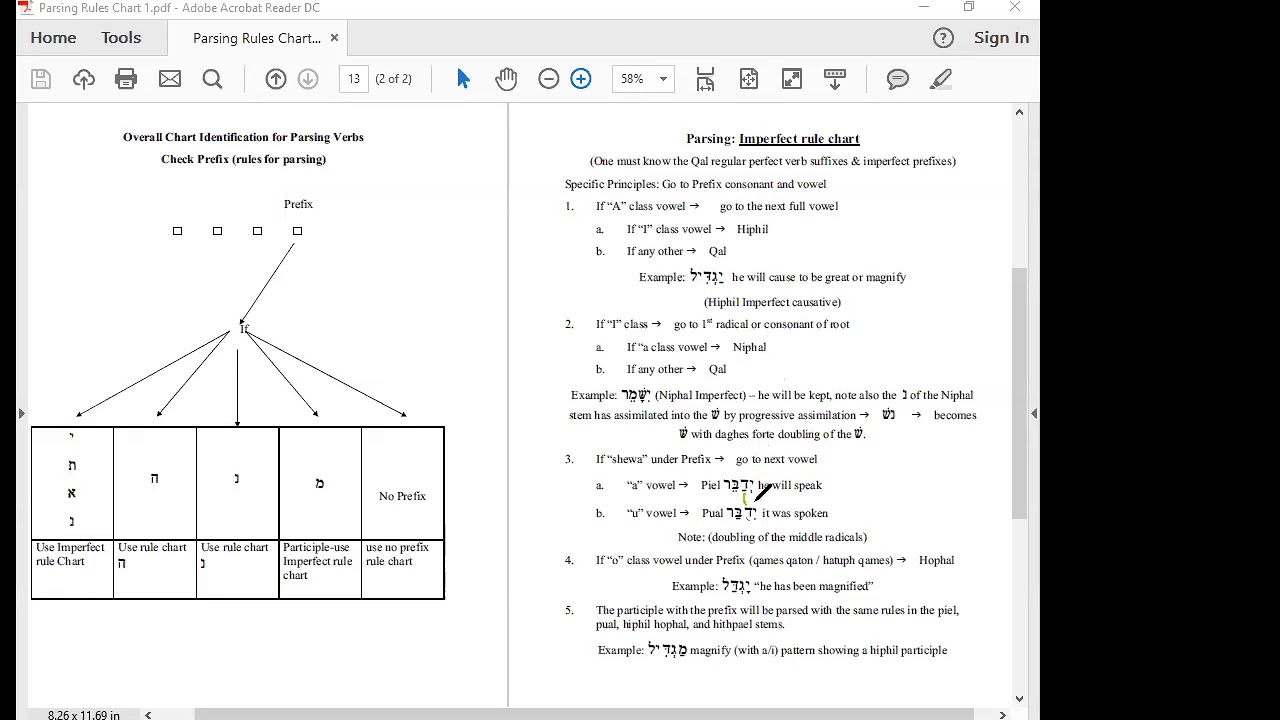Click the Sign In link
The image size is (1280, 720).
[1001, 38]
